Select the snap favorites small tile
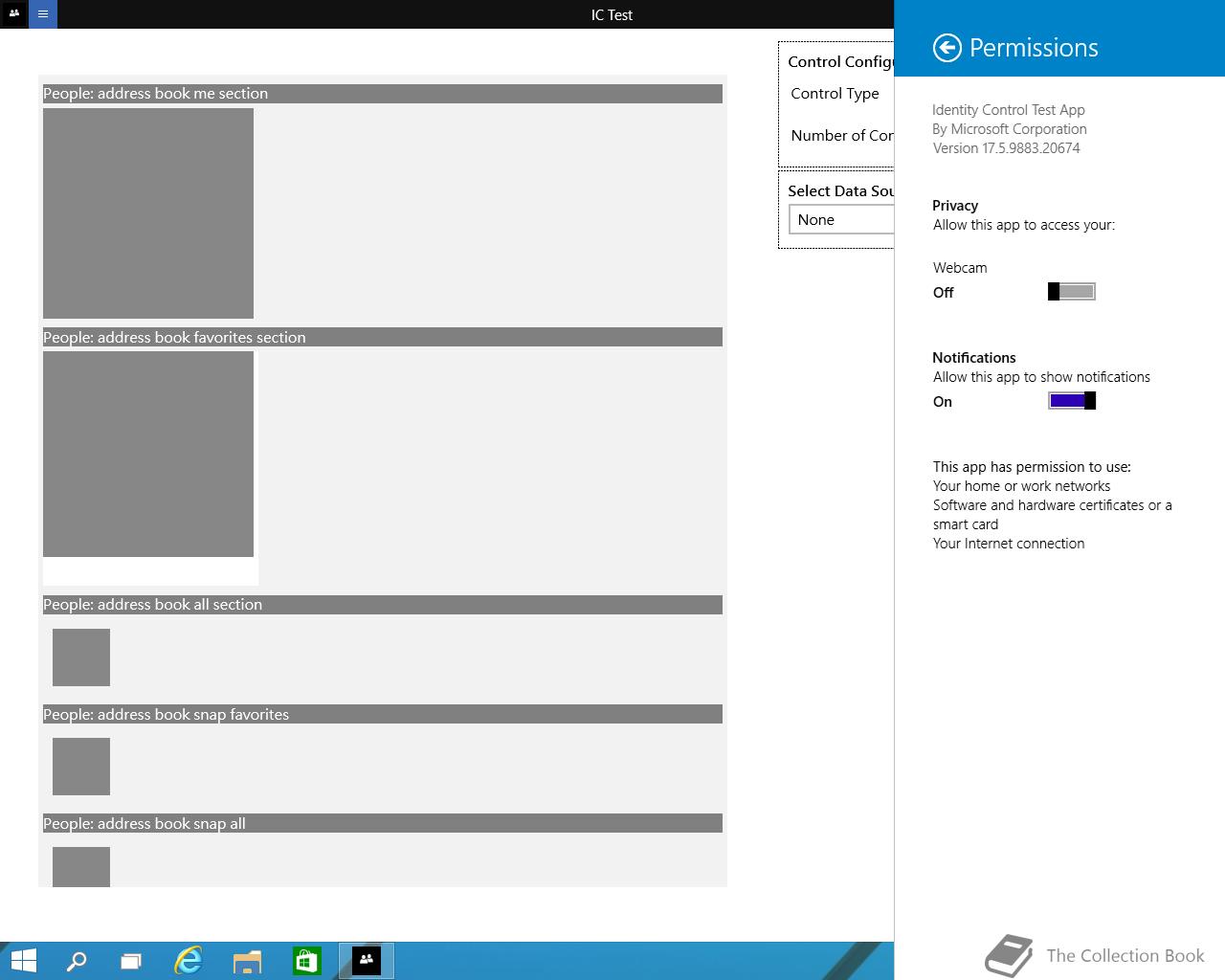The width and height of the screenshot is (1225, 980). click(81, 767)
